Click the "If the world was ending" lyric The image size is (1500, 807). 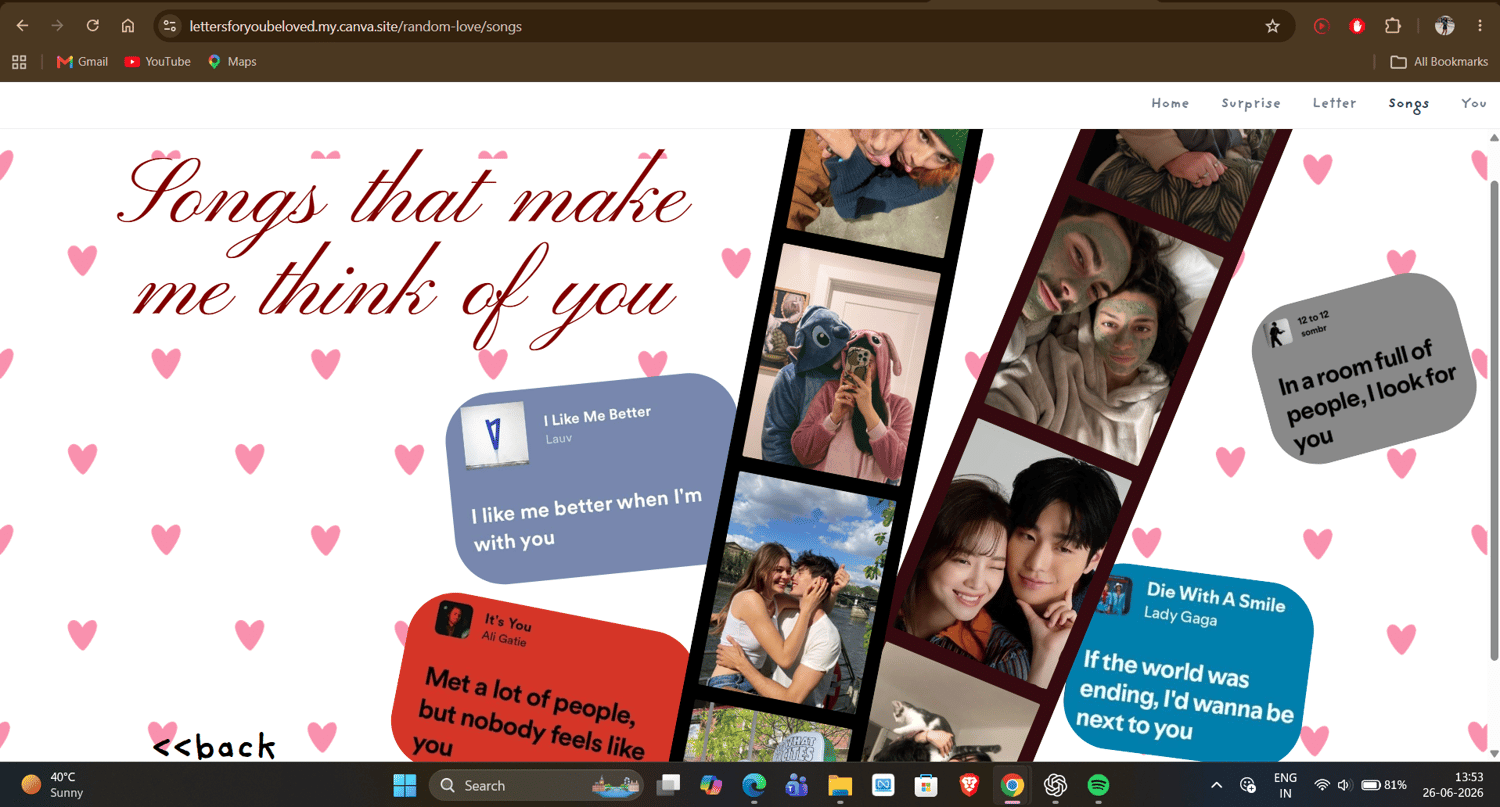click(1184, 693)
